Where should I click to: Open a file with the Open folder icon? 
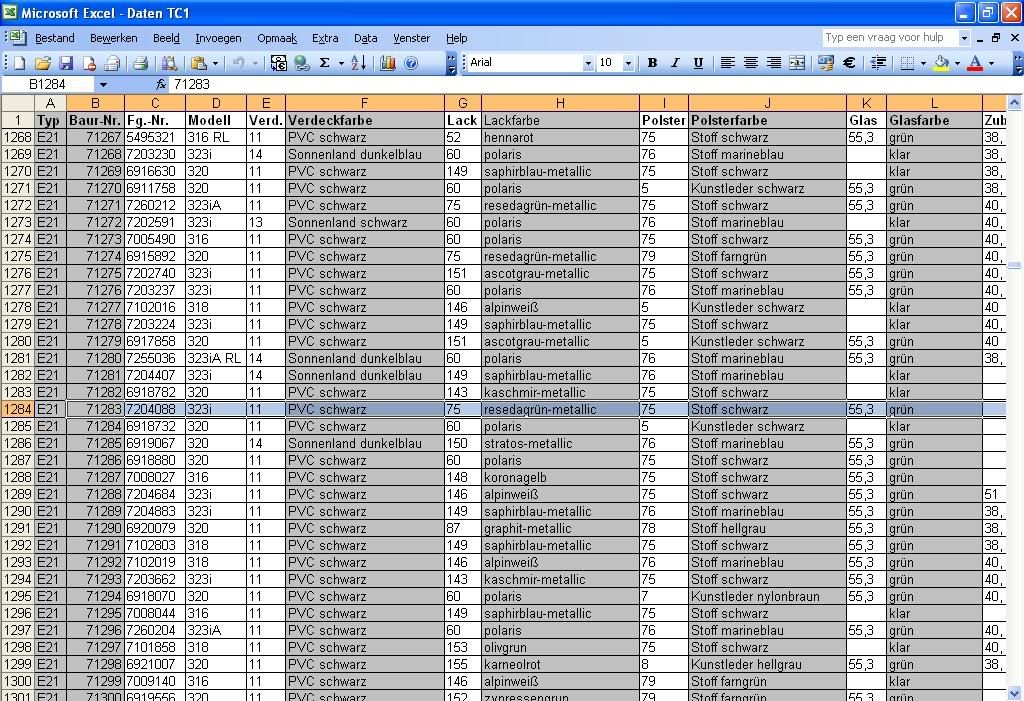[44, 63]
